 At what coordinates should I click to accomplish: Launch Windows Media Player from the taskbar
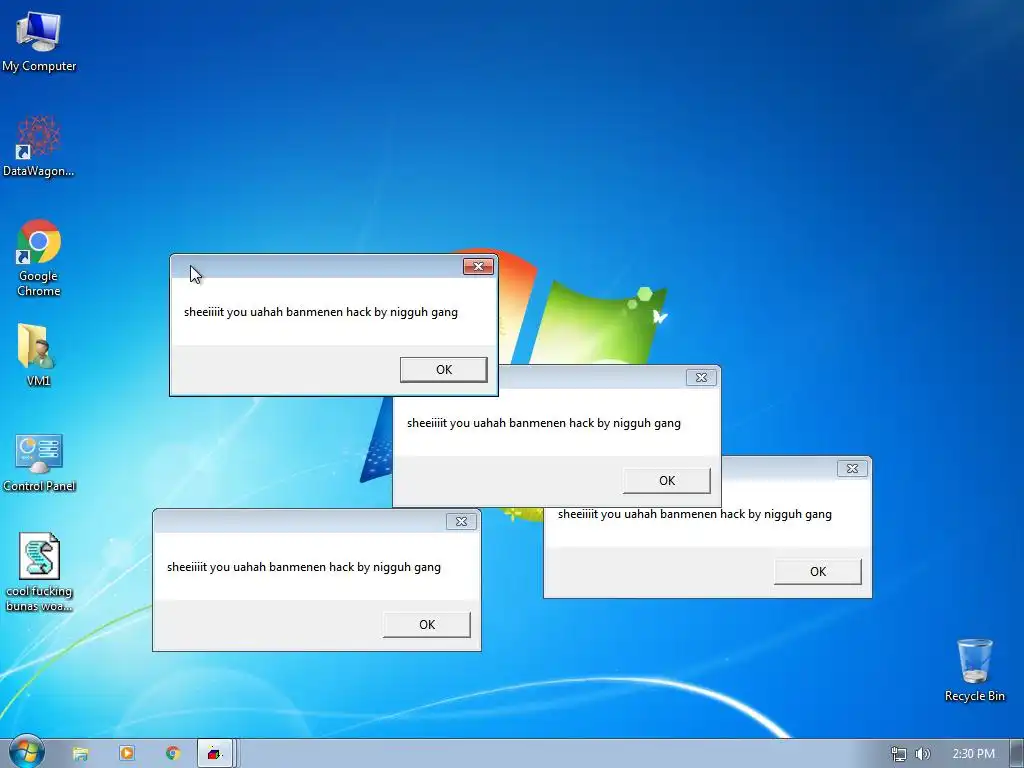tap(127, 754)
